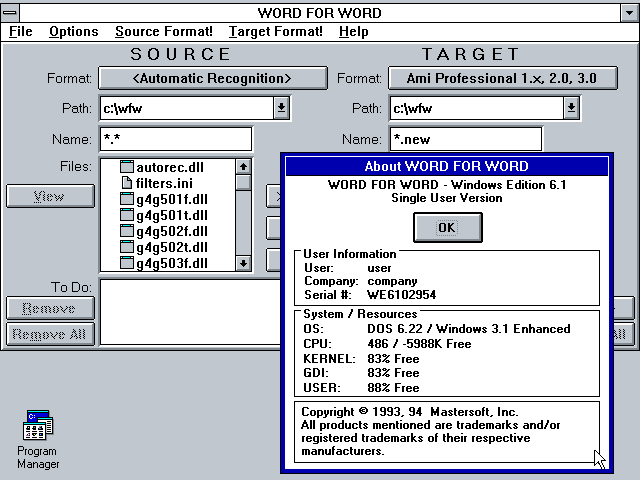This screenshot has height=480, width=640.
Task: Open the File menu
Action: (20, 31)
